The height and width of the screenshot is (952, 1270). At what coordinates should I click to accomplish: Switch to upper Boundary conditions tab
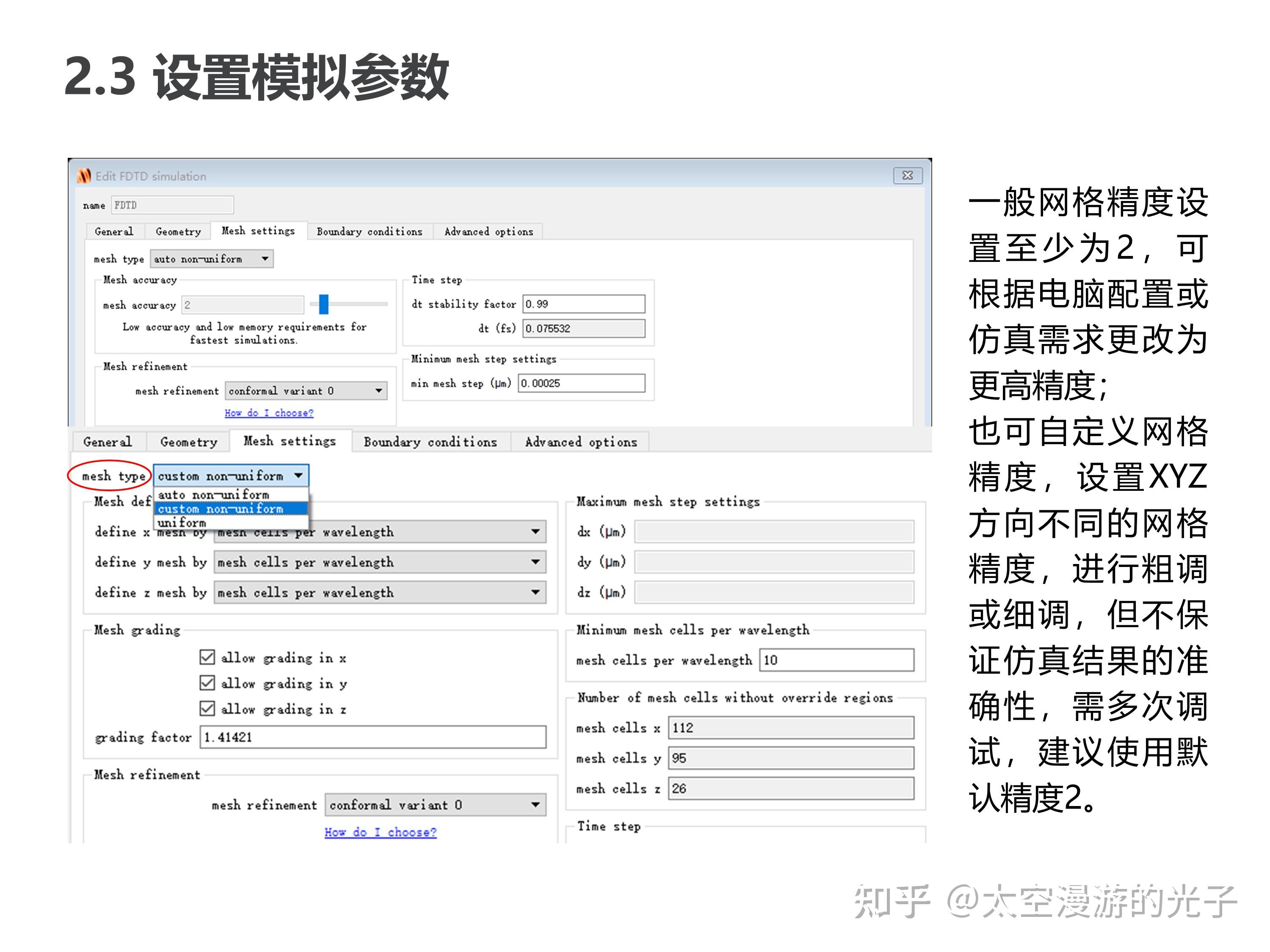pos(369,231)
